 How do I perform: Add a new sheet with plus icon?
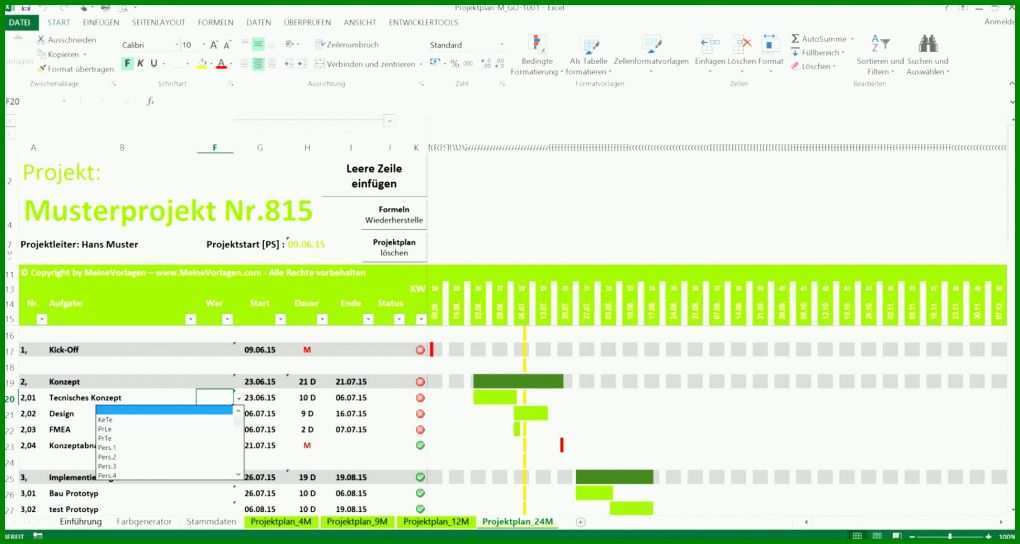581,522
